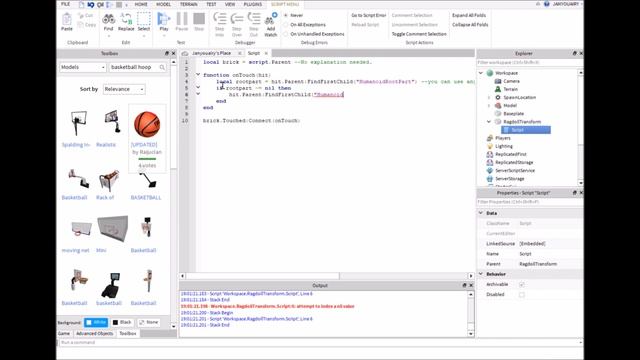640x360 pixels.
Task: Open the MODEL ribbon tab
Action: pyautogui.click(x=164, y=4)
